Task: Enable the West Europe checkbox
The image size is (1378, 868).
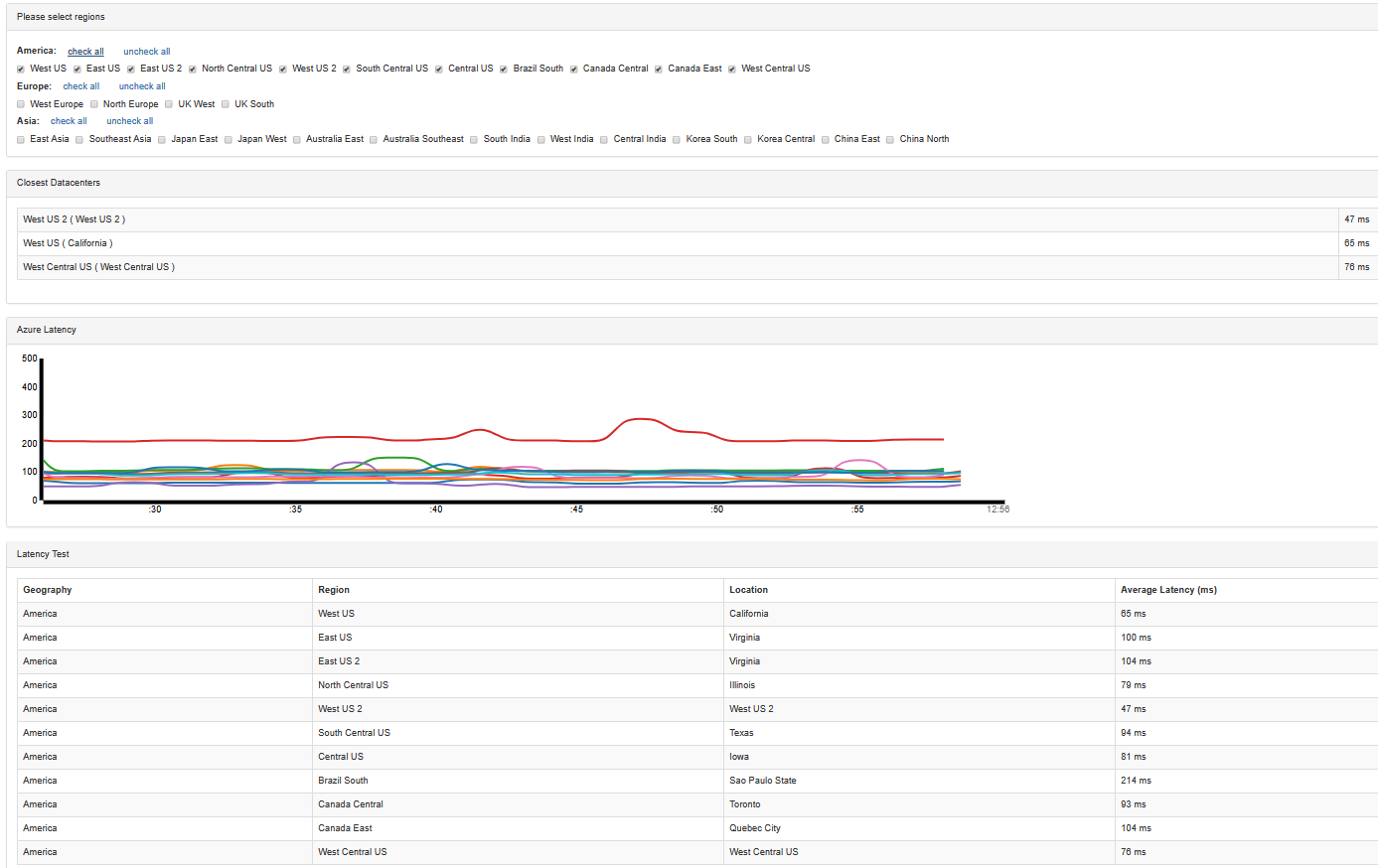Action: tap(20, 104)
